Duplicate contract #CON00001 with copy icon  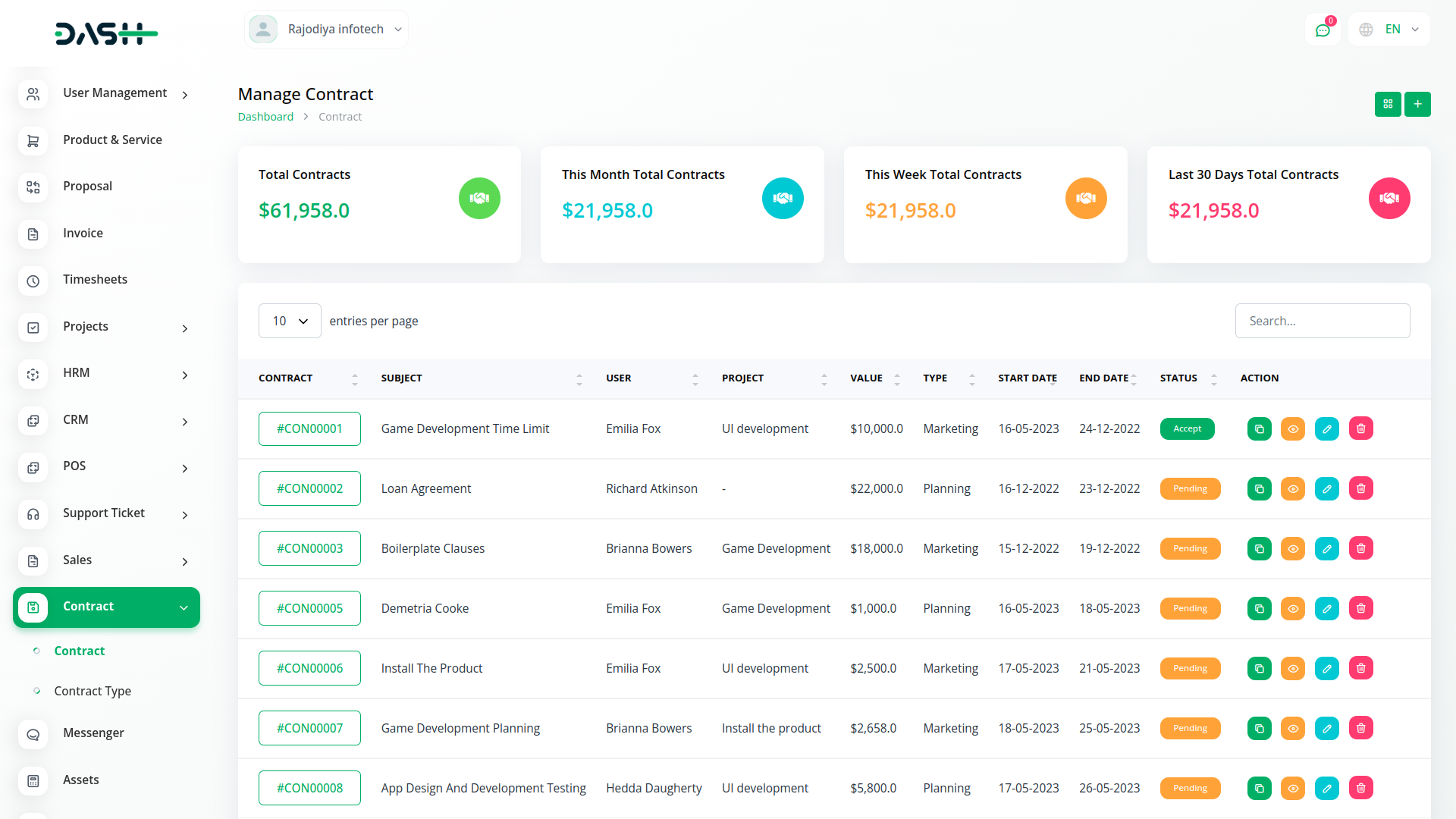(1259, 429)
